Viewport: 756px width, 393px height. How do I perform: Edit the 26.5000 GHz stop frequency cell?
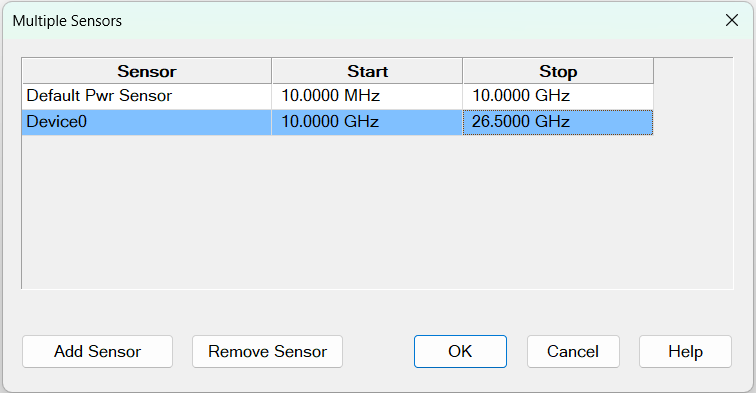(558, 122)
